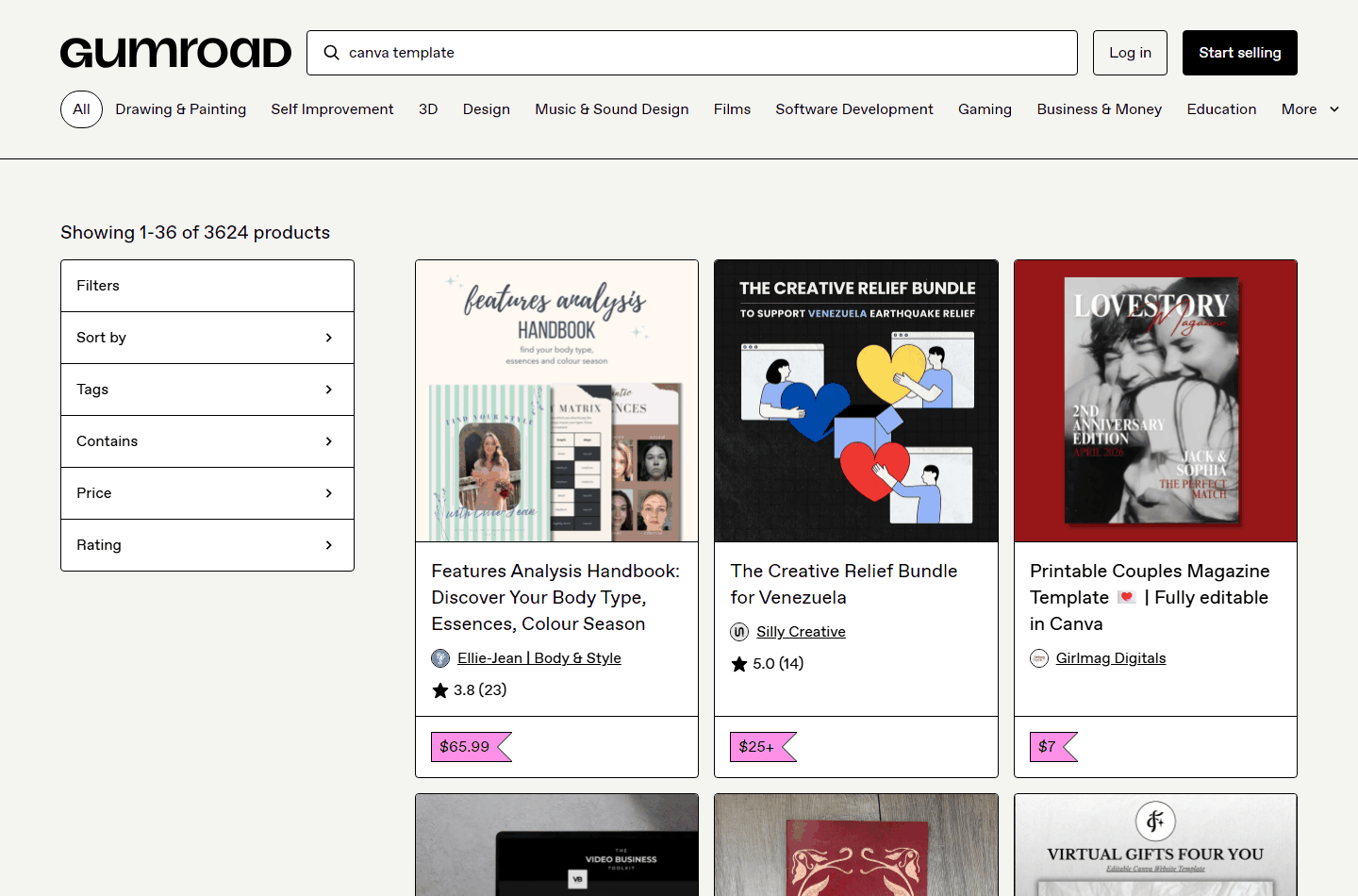Click the canva template search field
This screenshot has width=1358, height=896.
coord(692,53)
